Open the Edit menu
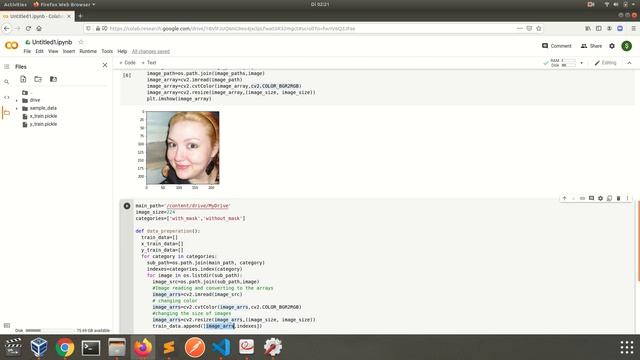 39,51
